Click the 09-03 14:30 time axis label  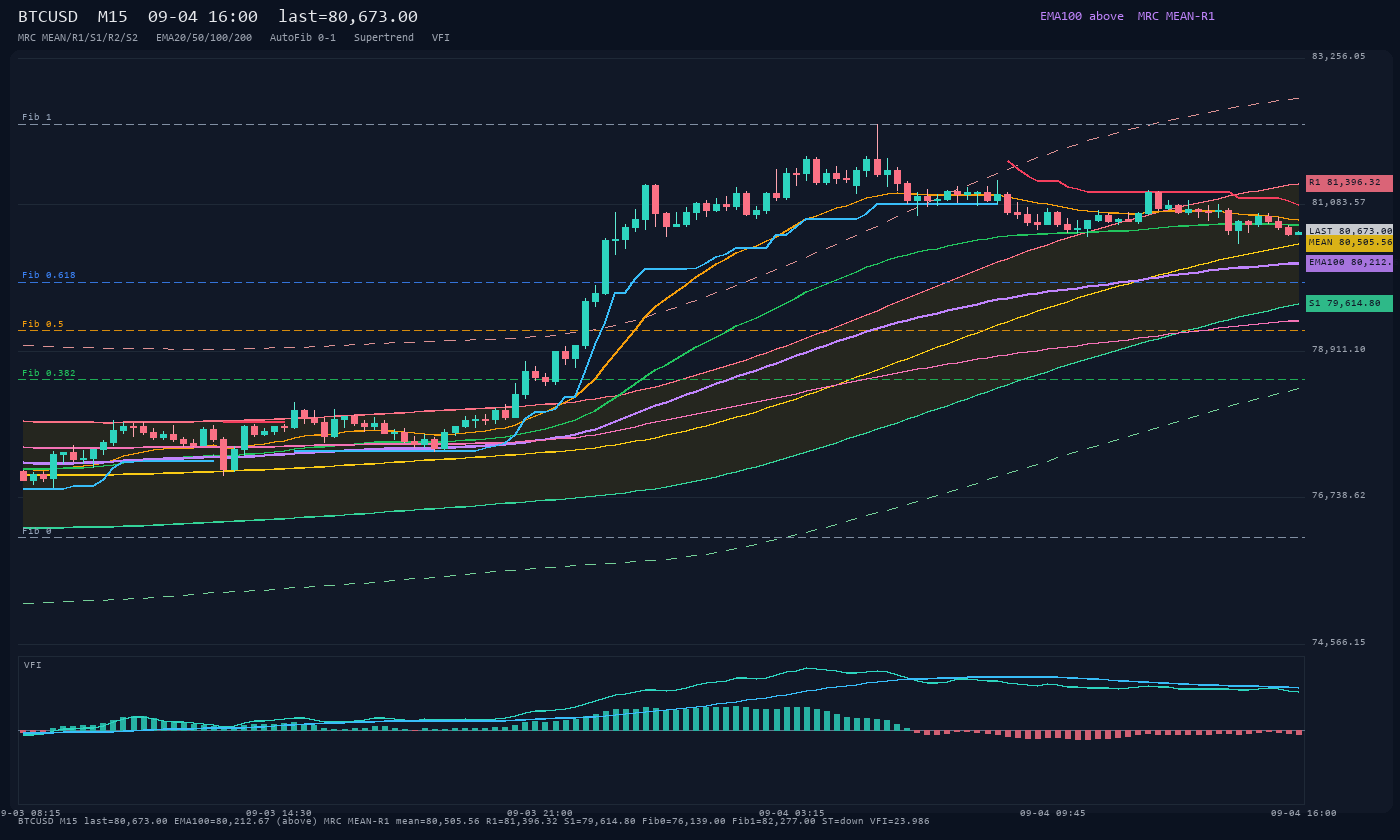click(279, 813)
